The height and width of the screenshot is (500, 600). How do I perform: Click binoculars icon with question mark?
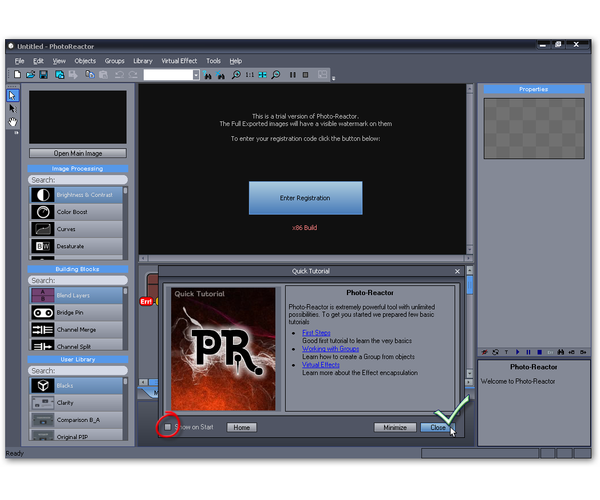coord(207,75)
